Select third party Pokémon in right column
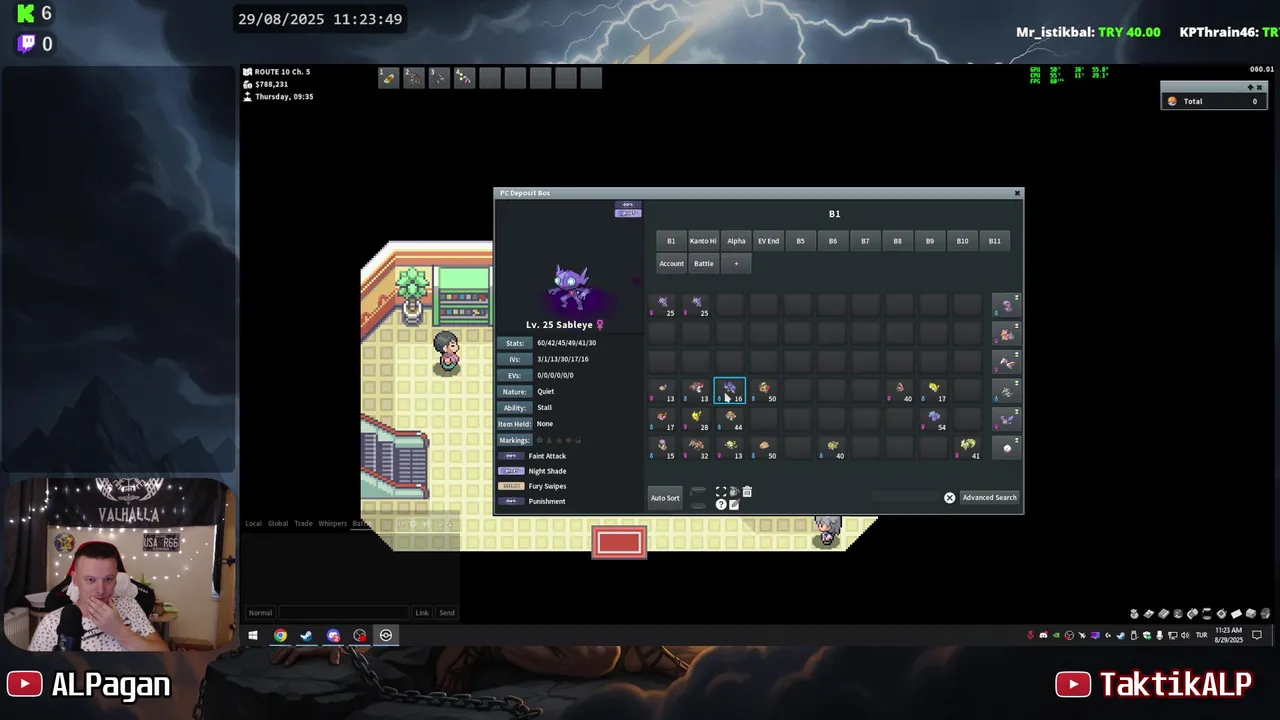Image resolution: width=1280 pixels, height=720 pixels. [x=1006, y=362]
